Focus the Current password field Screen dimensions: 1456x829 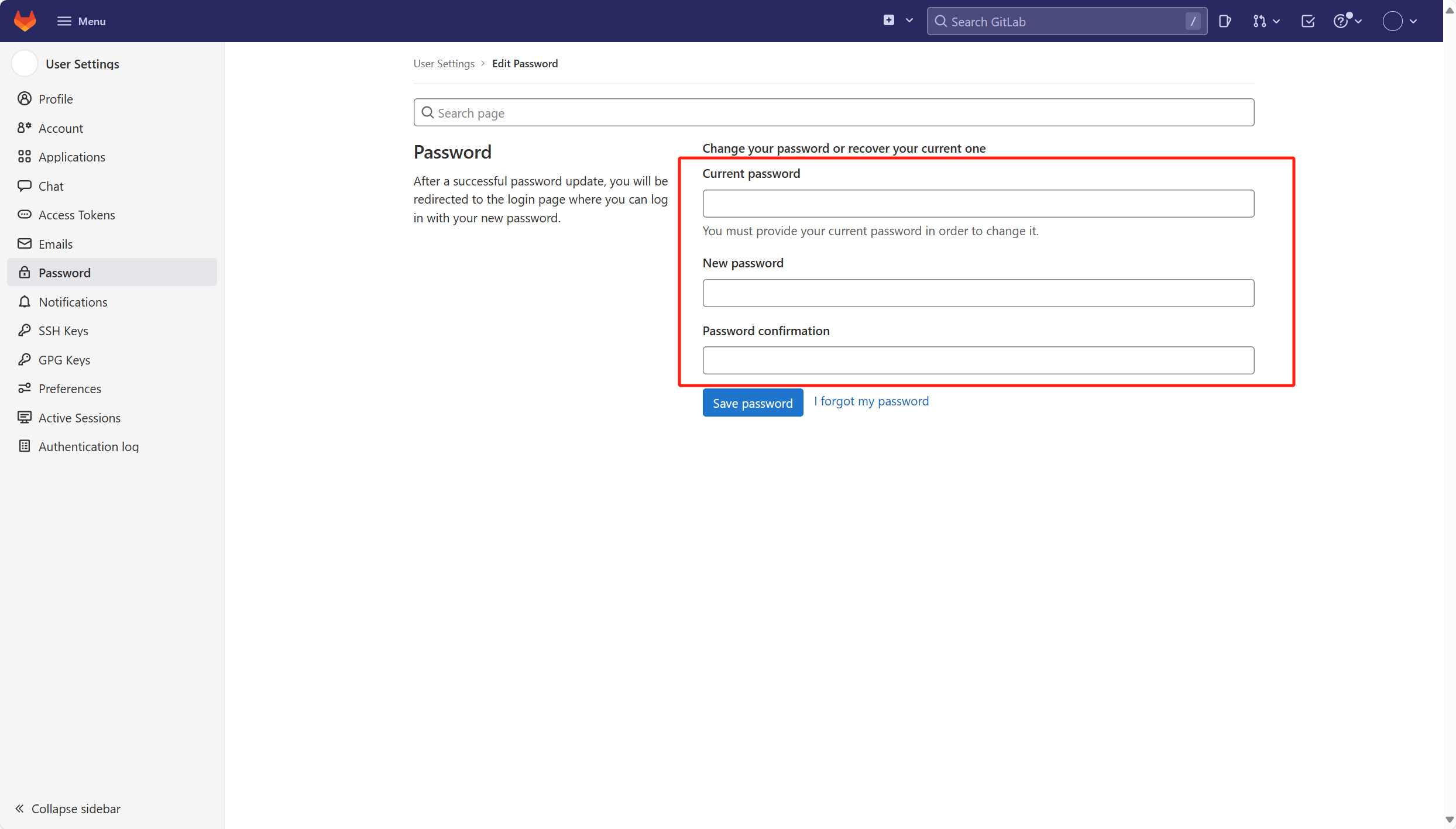pos(978,204)
